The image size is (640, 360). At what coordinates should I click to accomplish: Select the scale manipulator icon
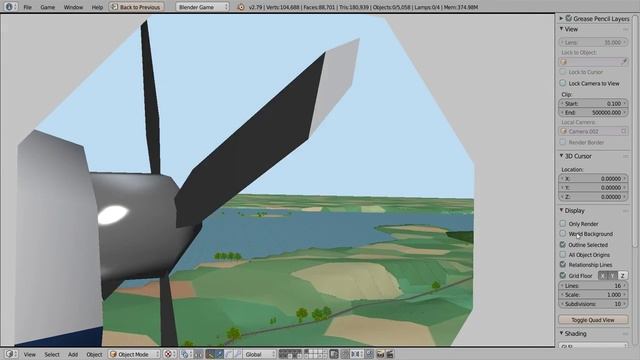tap(238, 354)
